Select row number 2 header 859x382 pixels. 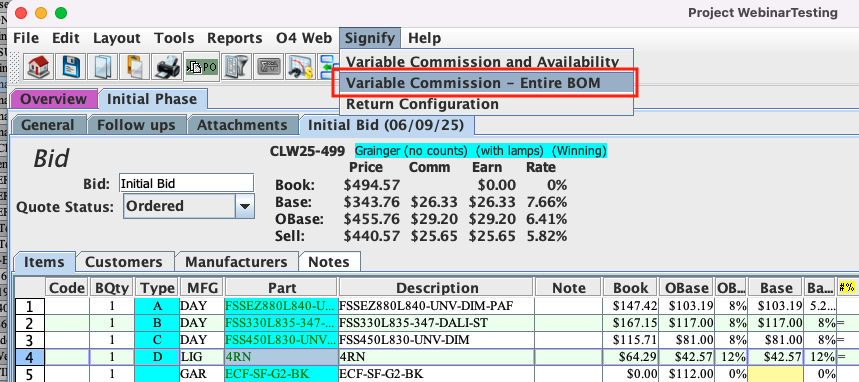(x=30, y=323)
